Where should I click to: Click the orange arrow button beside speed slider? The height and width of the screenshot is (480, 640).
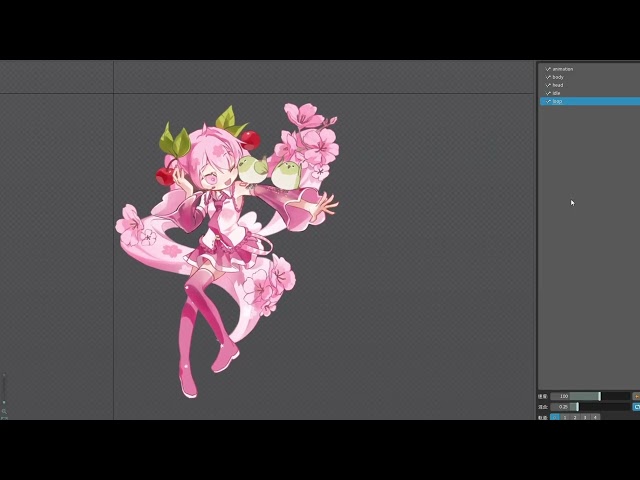point(636,396)
